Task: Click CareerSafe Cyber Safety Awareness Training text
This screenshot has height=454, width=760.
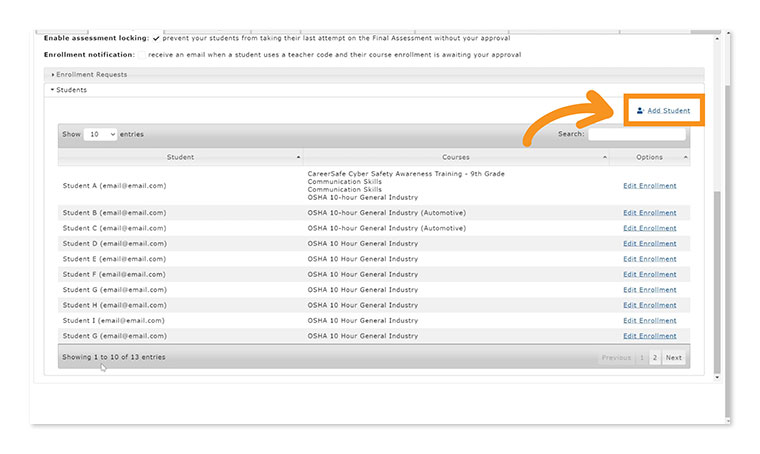Action: 406,173
